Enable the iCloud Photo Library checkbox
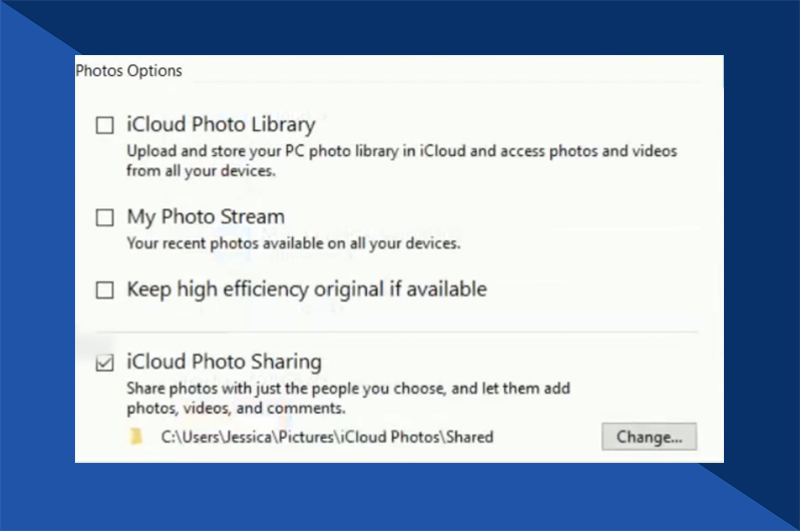800x531 pixels. pyautogui.click(x=105, y=125)
